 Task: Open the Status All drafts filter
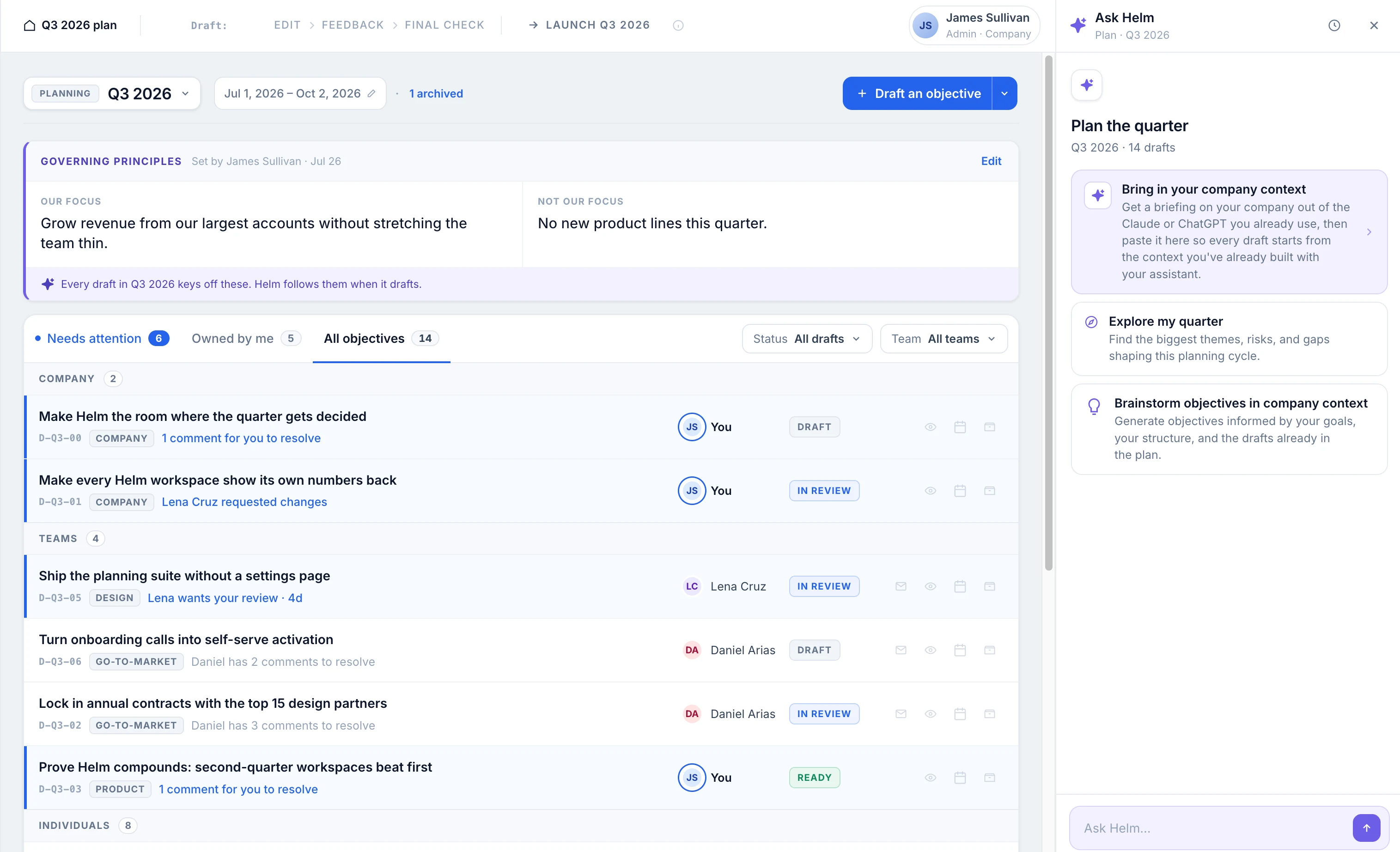(x=807, y=339)
